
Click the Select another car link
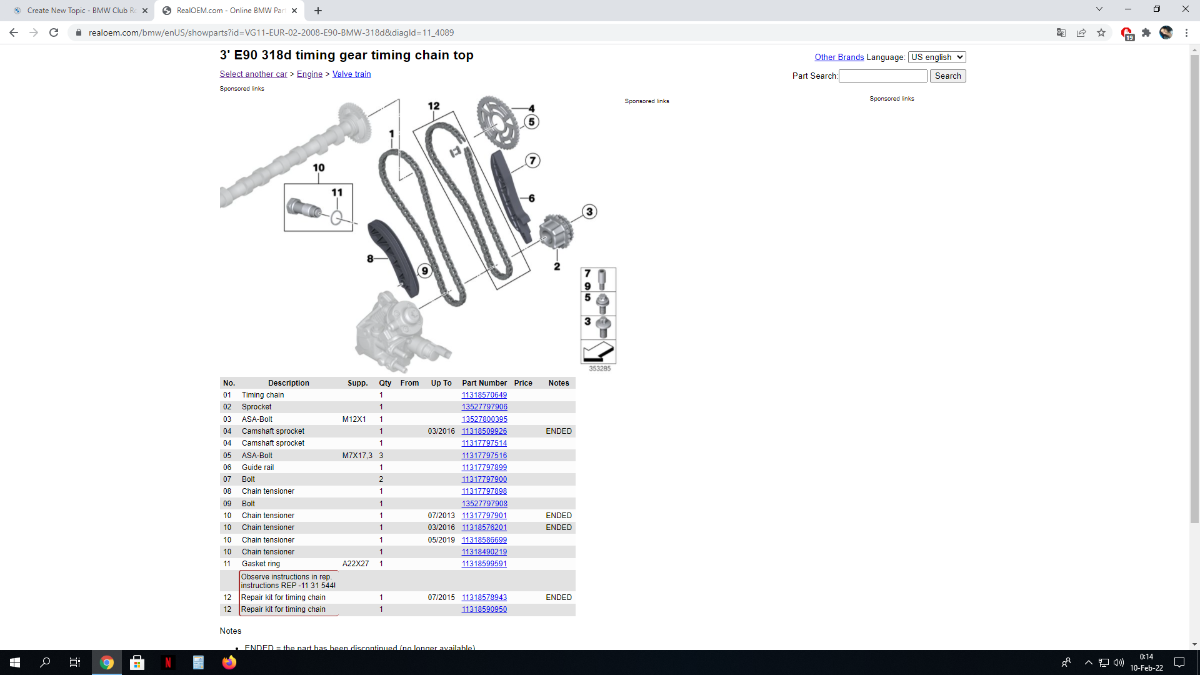(253, 74)
